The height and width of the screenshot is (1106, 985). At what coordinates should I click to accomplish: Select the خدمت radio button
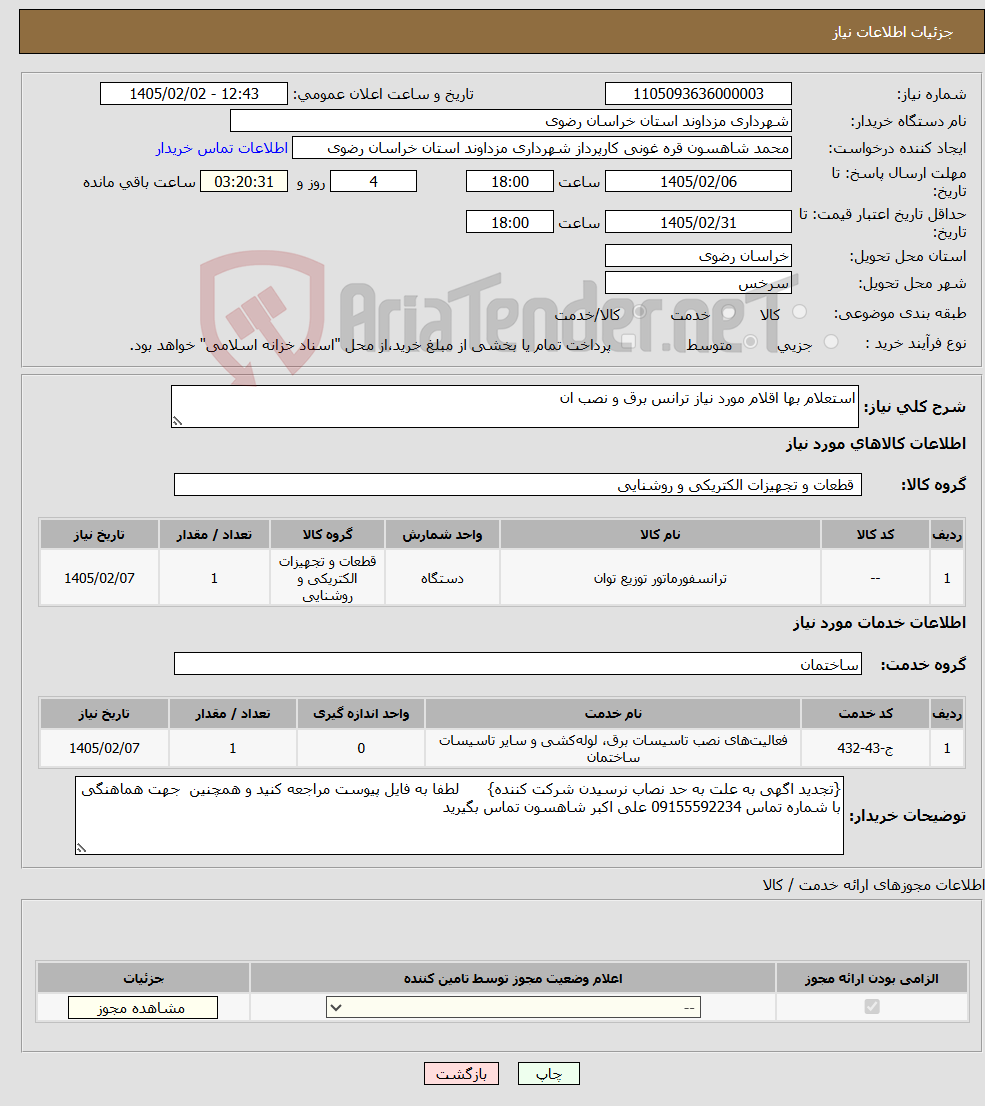point(729,312)
